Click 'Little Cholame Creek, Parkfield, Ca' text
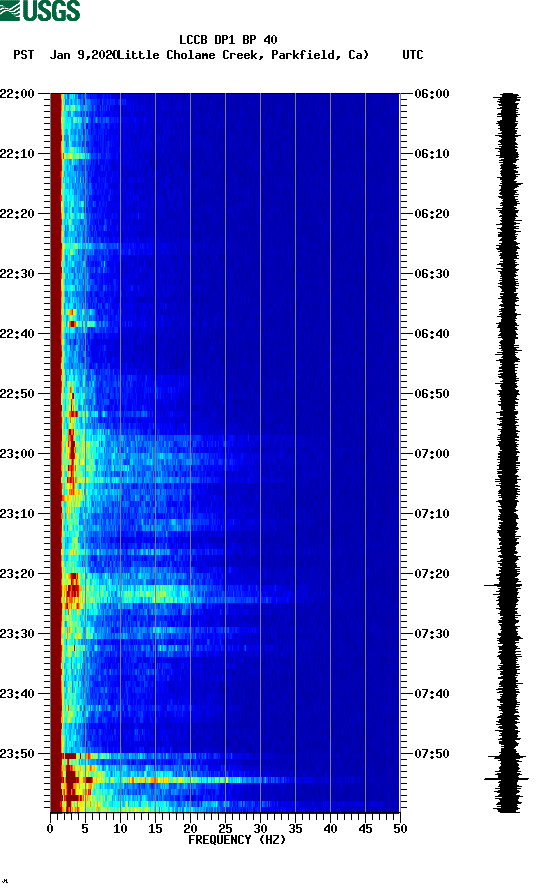 243,55
